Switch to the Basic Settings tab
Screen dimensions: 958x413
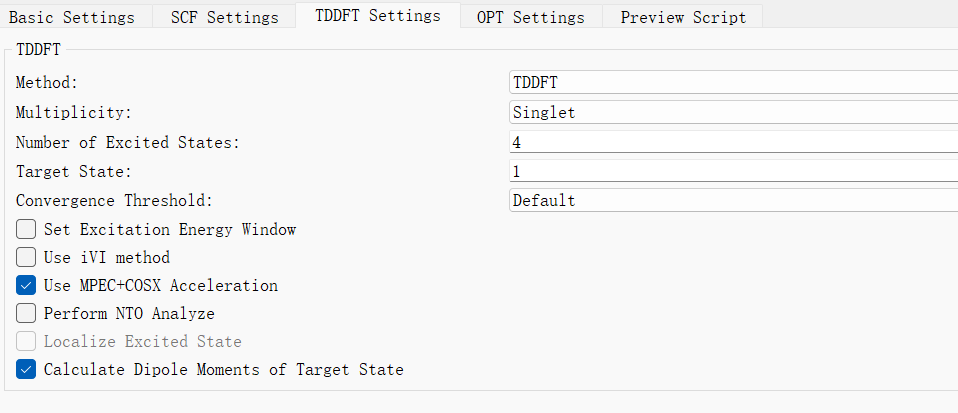pyautogui.click(x=72, y=17)
